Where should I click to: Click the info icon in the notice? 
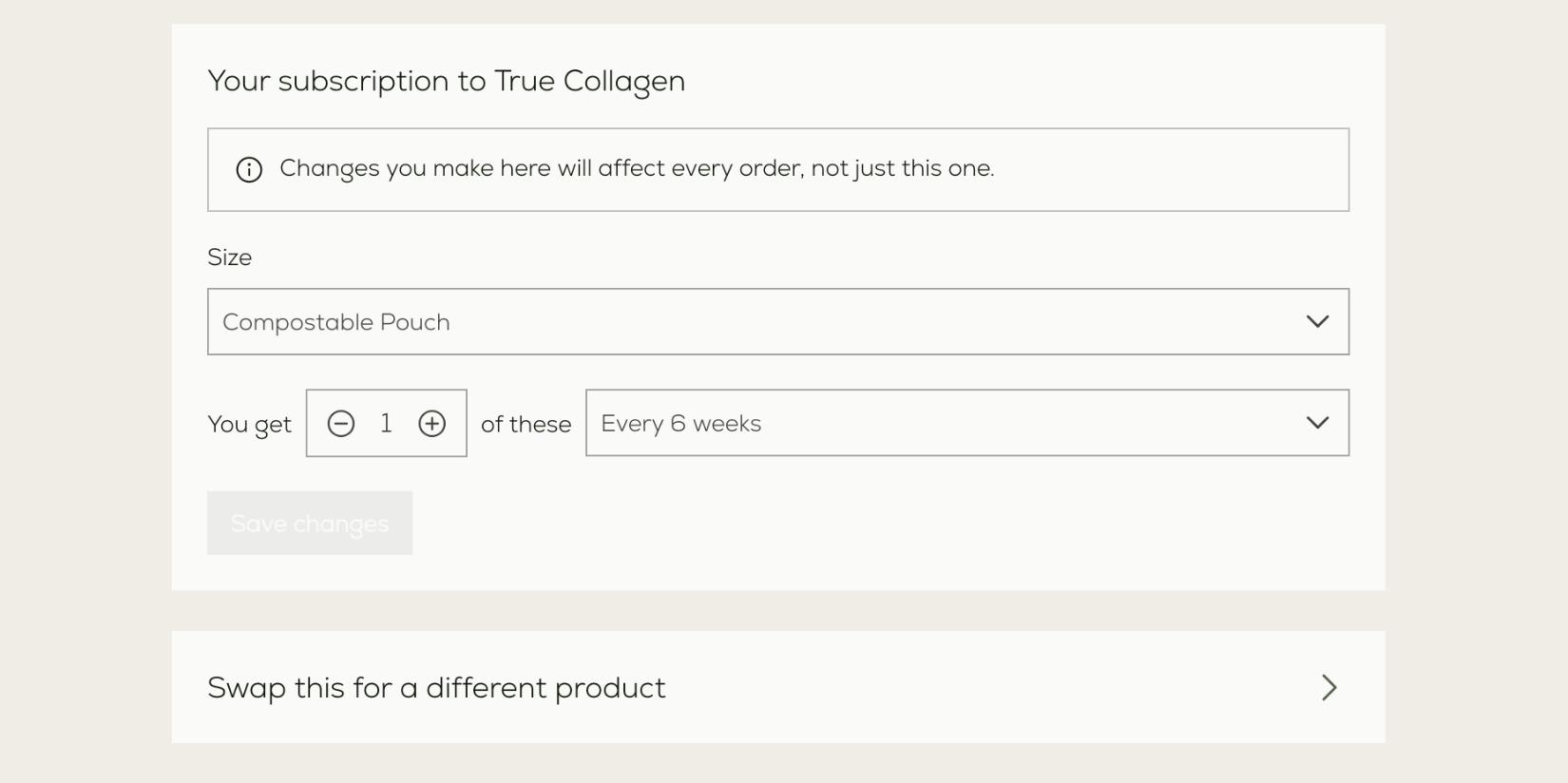coord(249,170)
